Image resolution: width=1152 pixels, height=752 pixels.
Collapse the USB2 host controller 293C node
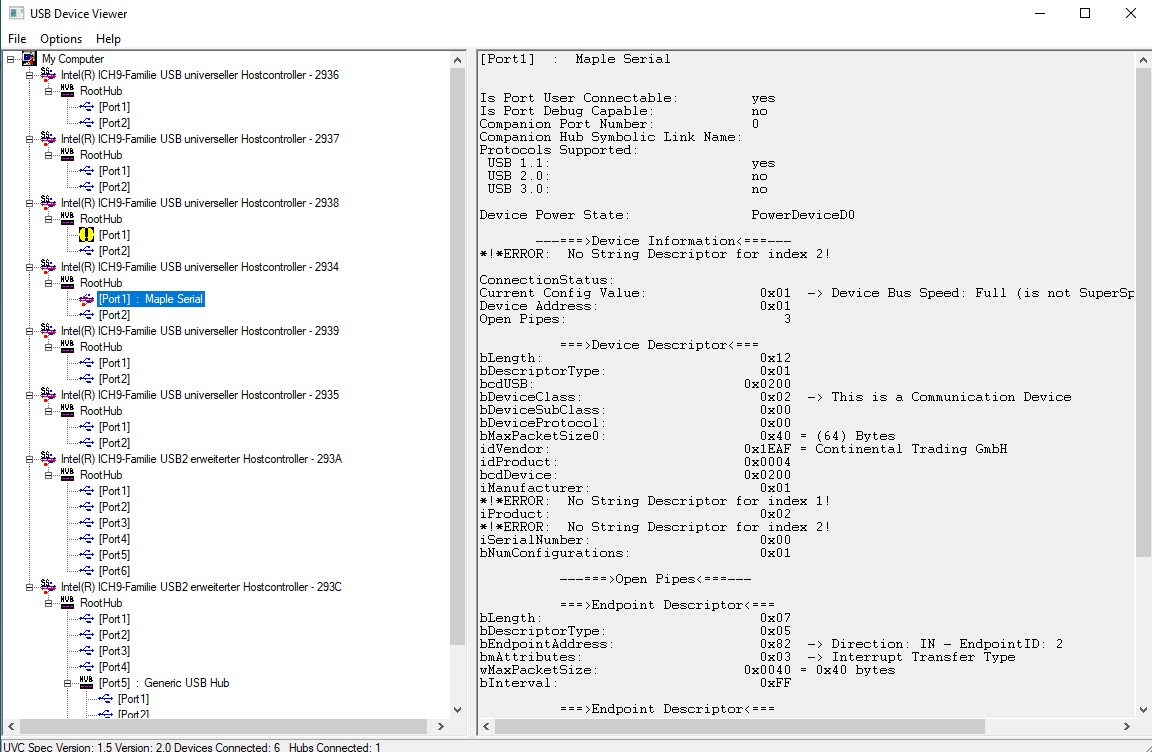tap(29, 587)
